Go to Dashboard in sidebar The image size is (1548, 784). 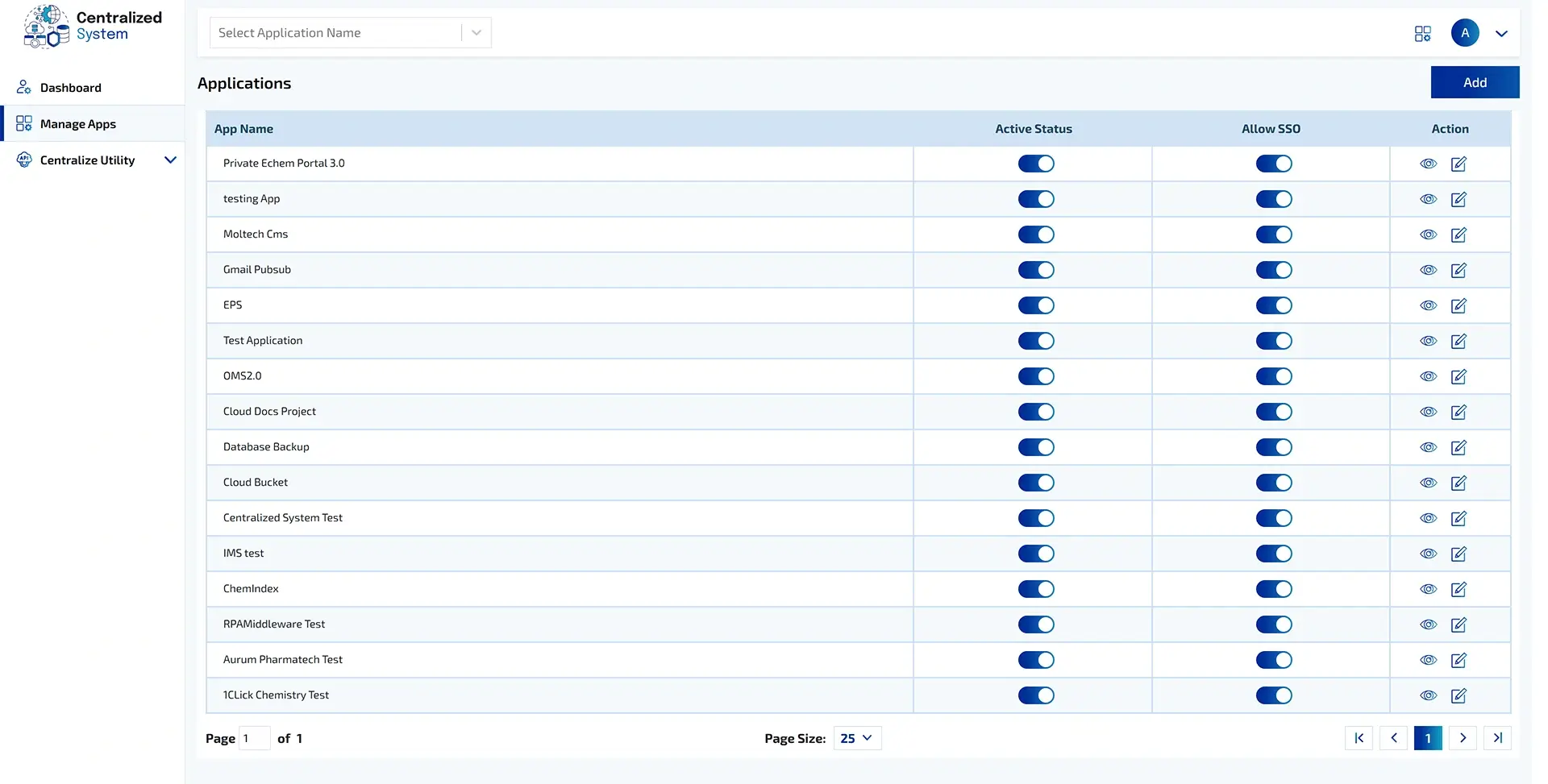pyautogui.click(x=71, y=87)
